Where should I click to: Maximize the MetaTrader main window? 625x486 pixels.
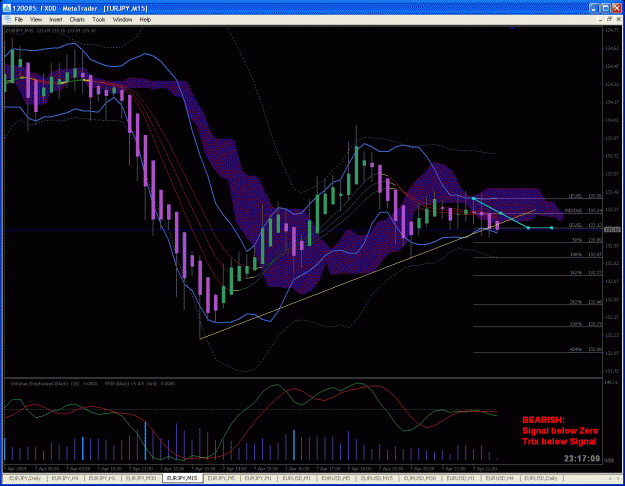(x=606, y=8)
